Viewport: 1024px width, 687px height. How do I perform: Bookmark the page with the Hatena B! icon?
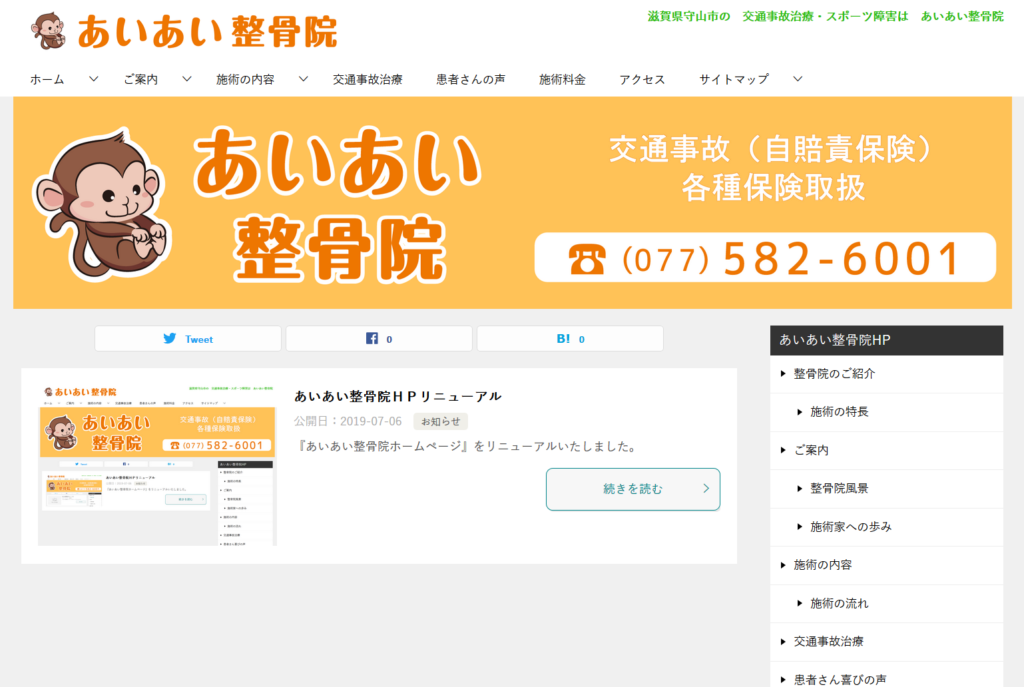pos(562,338)
